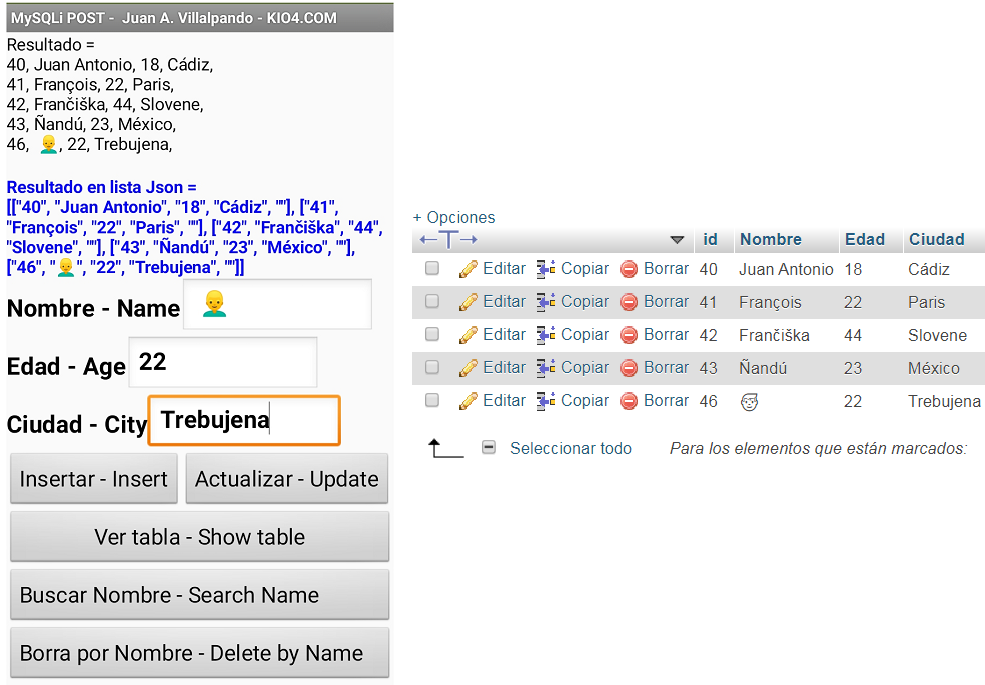The height and width of the screenshot is (685, 985).
Task: Click the pencil Editar icon in Trebujena row
Action: tap(468, 401)
